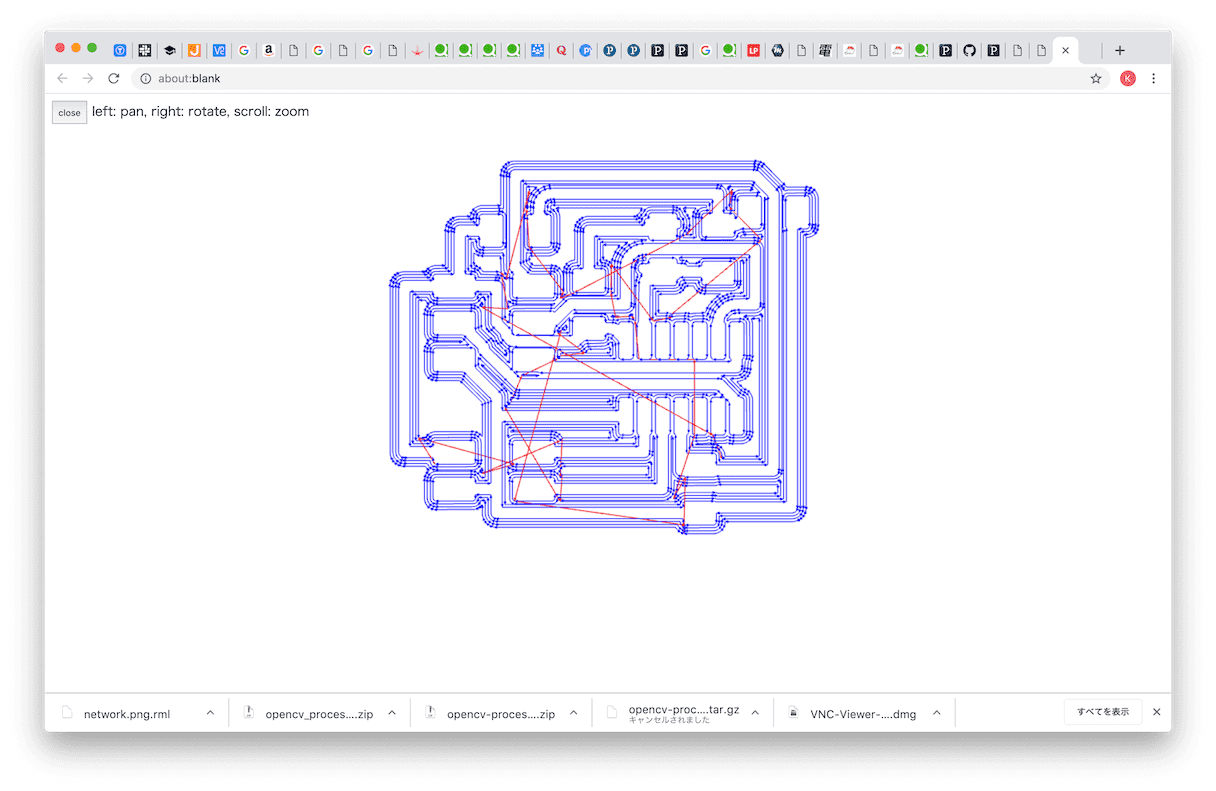Viewport: 1216px width, 791px height.
Task: Open the Chrome three-dot menu
Action: click(x=1153, y=78)
